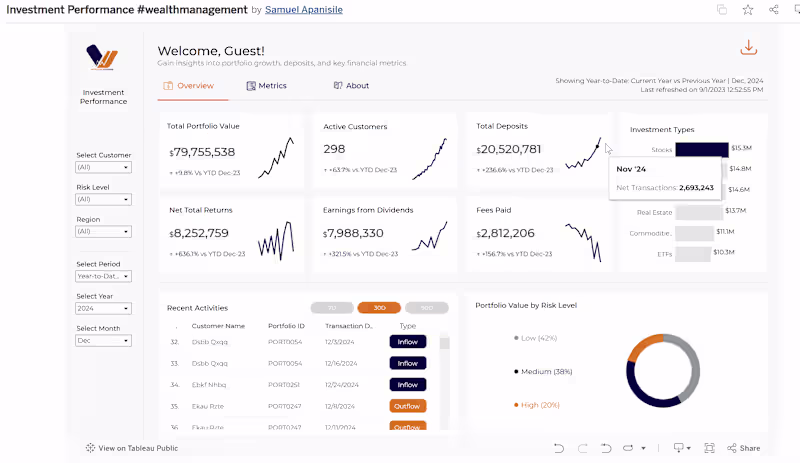Expand the Risk Level dropdown
800x463 pixels.
tap(103, 200)
